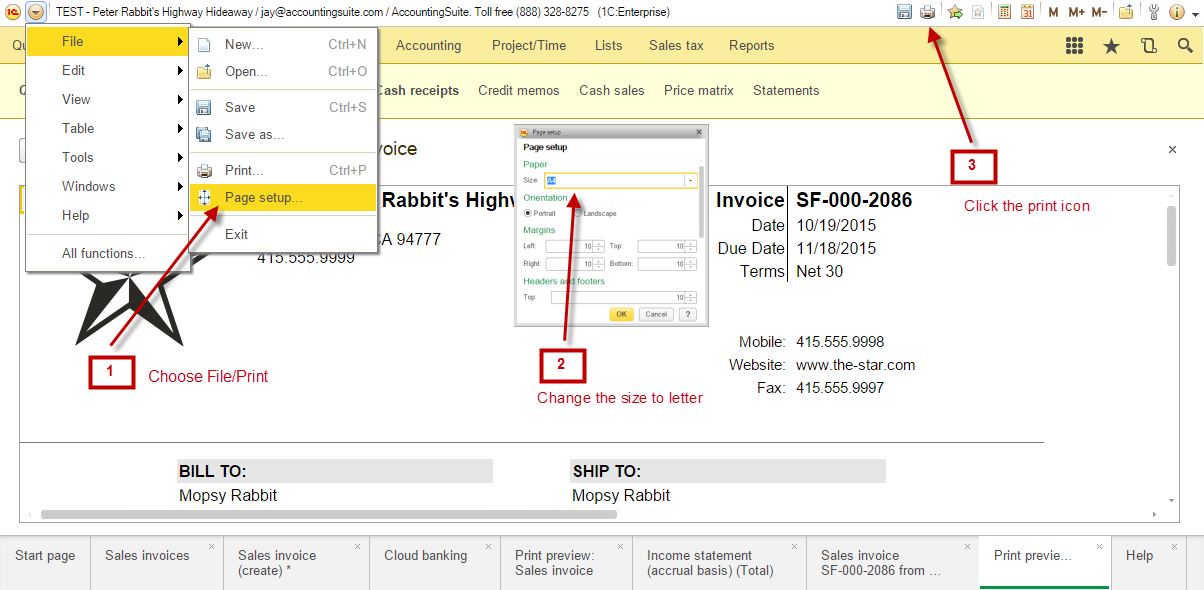Image resolution: width=1204 pixels, height=590 pixels.
Task: Click the Print icon on the toolbar
Action: tap(928, 11)
